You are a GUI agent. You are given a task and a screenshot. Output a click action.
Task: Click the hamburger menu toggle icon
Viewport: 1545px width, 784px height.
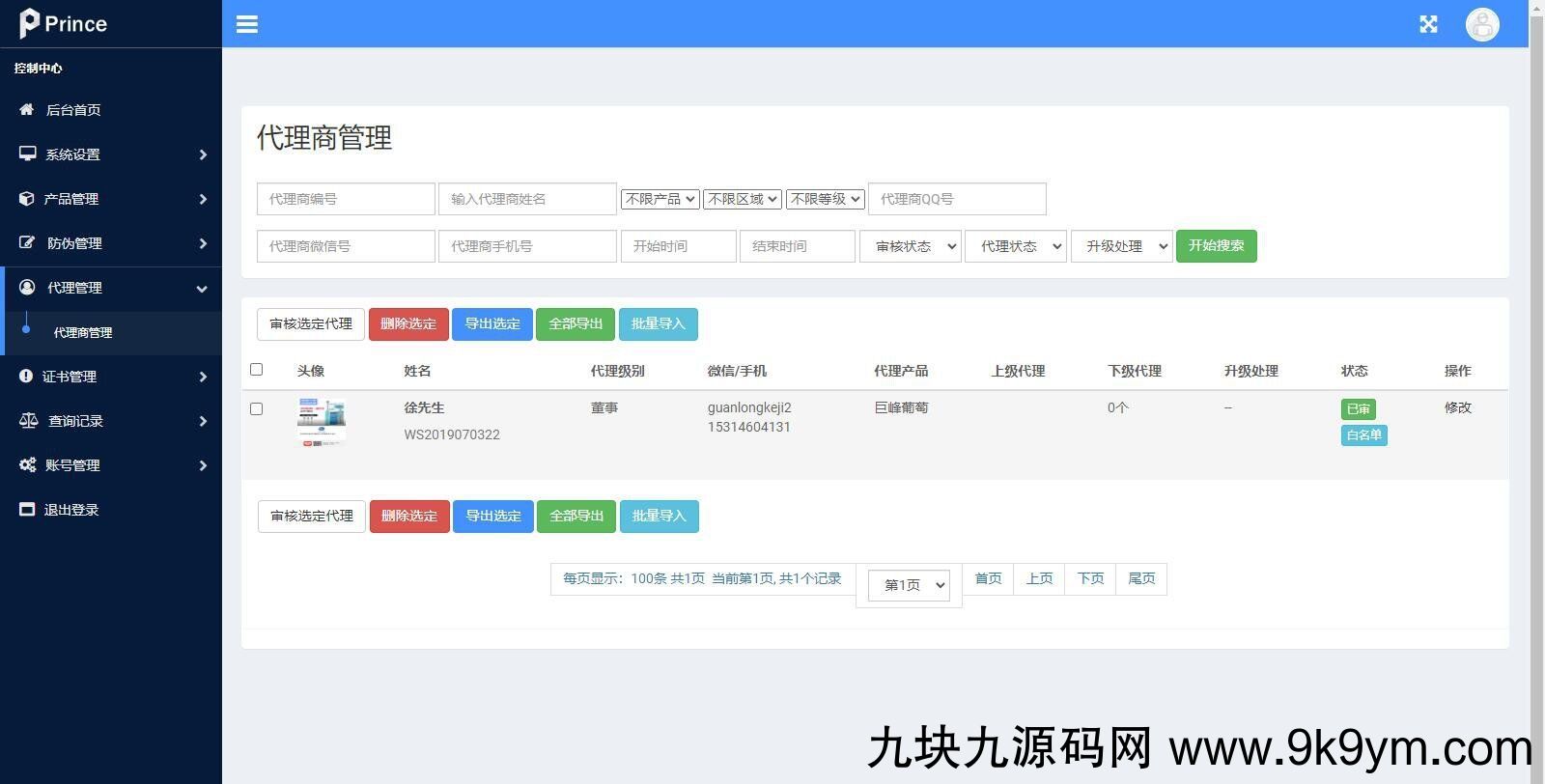coord(247,24)
